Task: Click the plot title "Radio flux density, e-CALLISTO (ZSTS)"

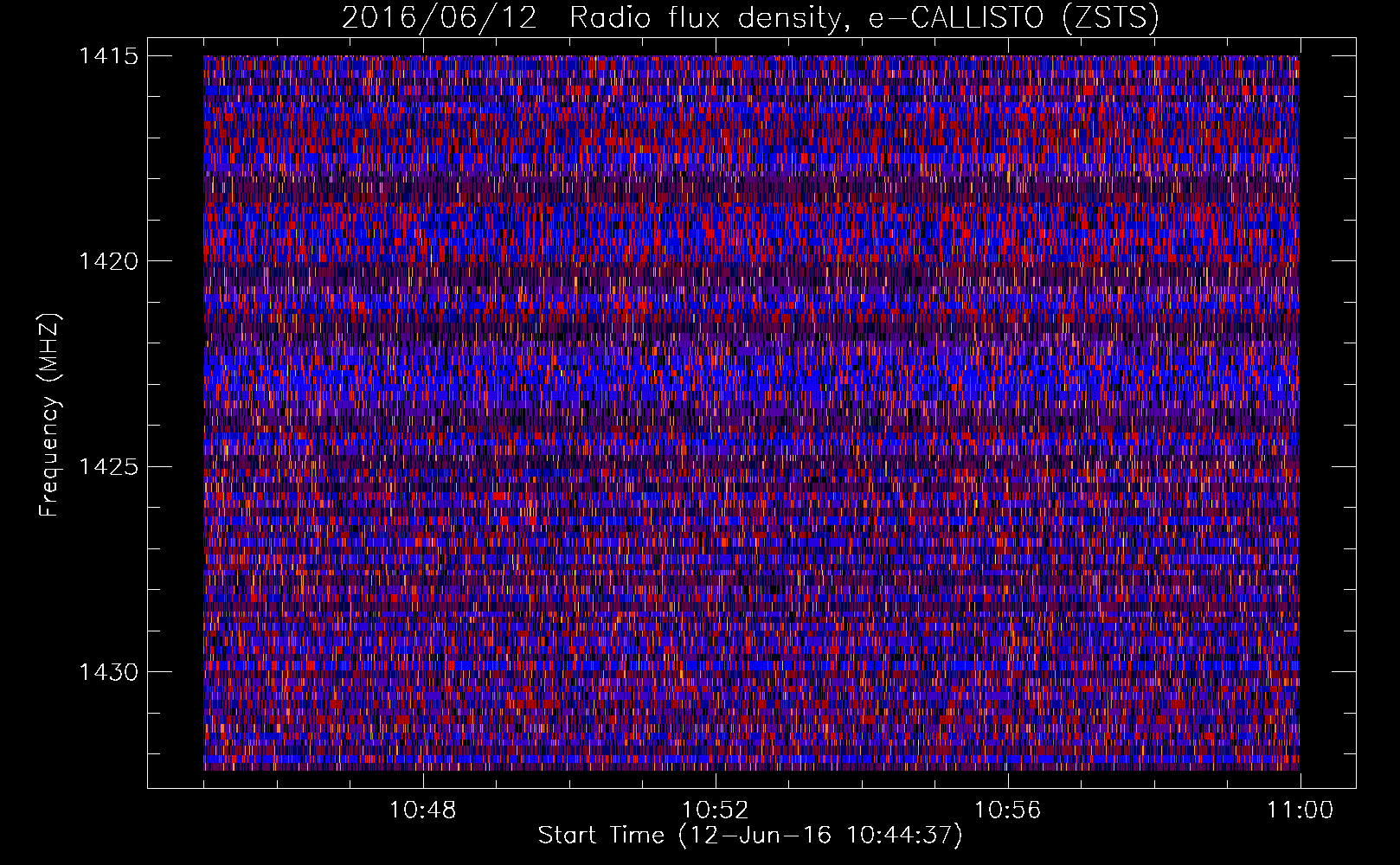Action: point(864,17)
